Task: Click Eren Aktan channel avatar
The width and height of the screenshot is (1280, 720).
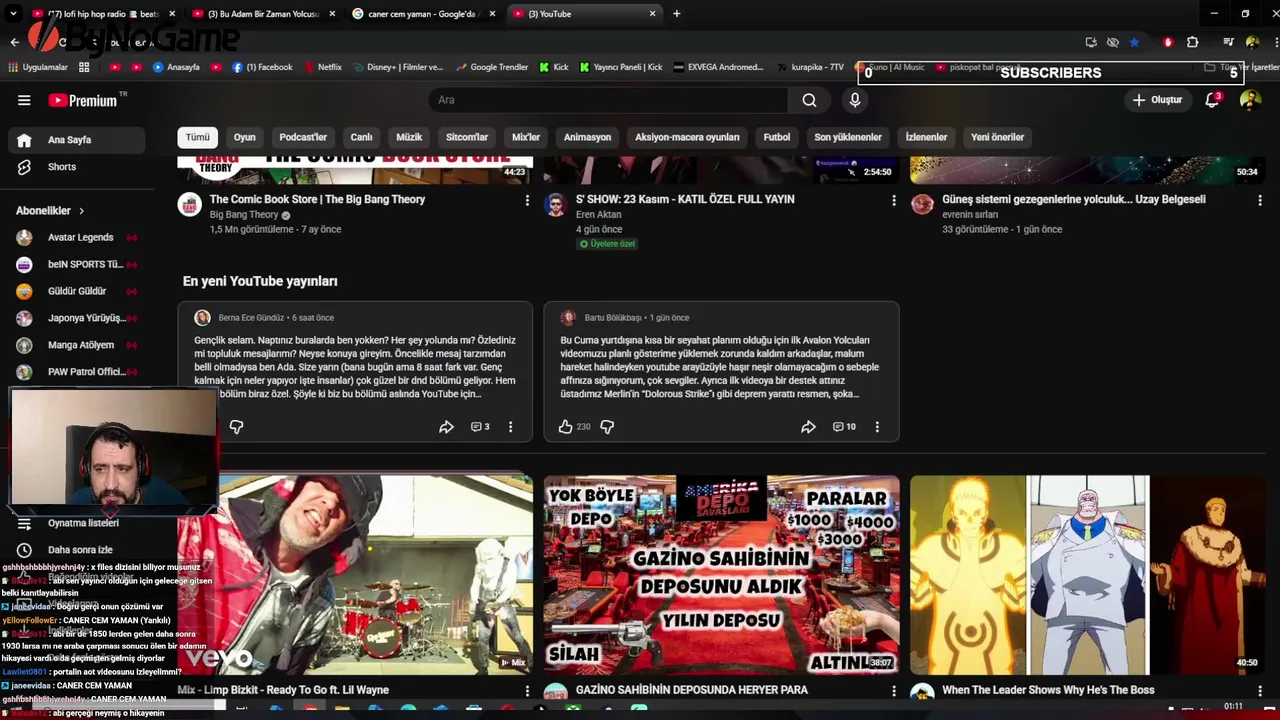Action: pyautogui.click(x=556, y=205)
